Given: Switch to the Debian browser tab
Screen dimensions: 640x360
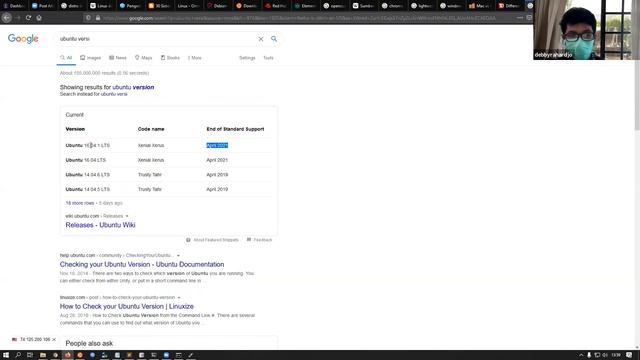Looking at the screenshot, I should pos(217,6).
